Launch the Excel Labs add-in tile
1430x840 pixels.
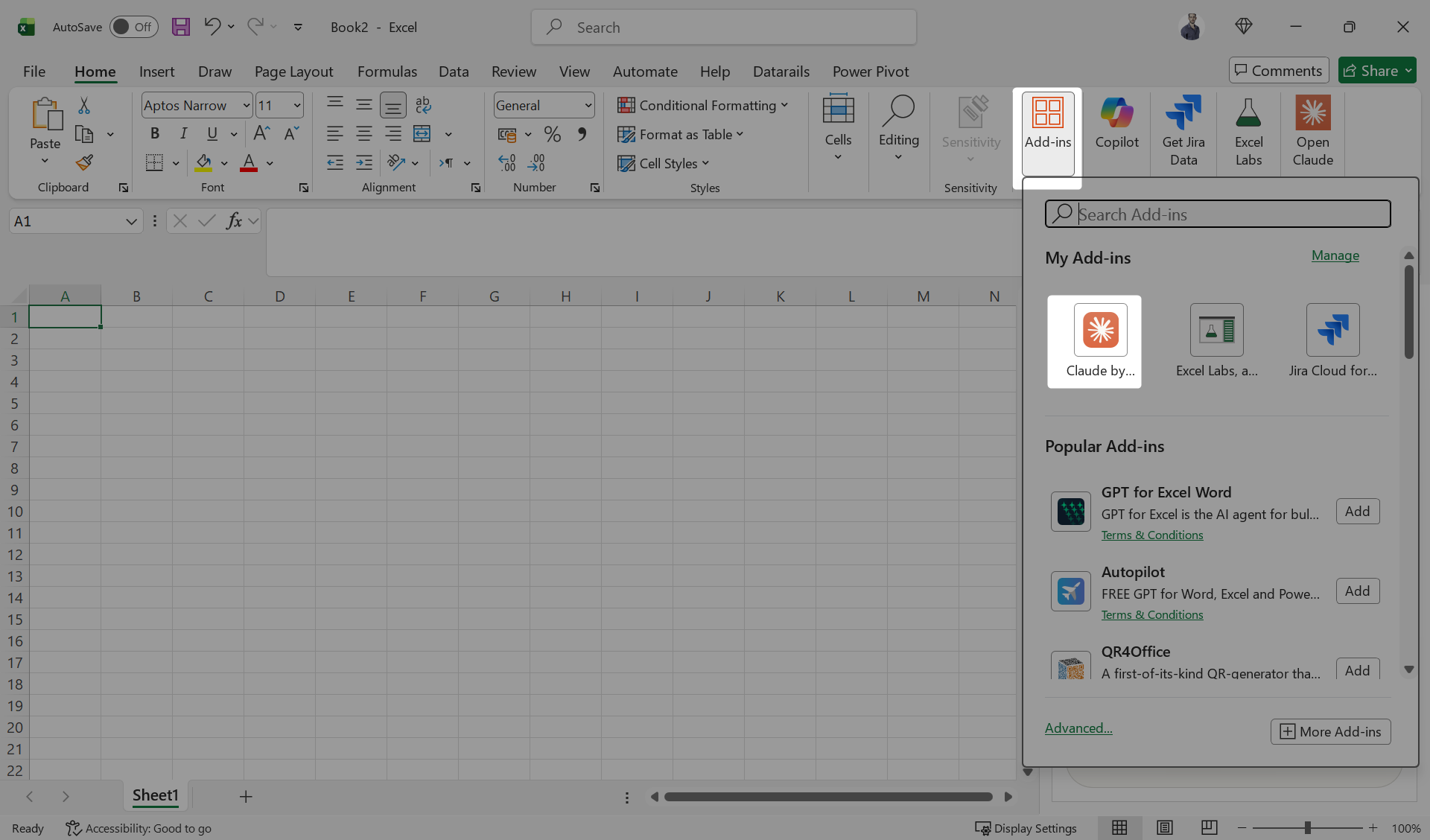(x=1216, y=342)
